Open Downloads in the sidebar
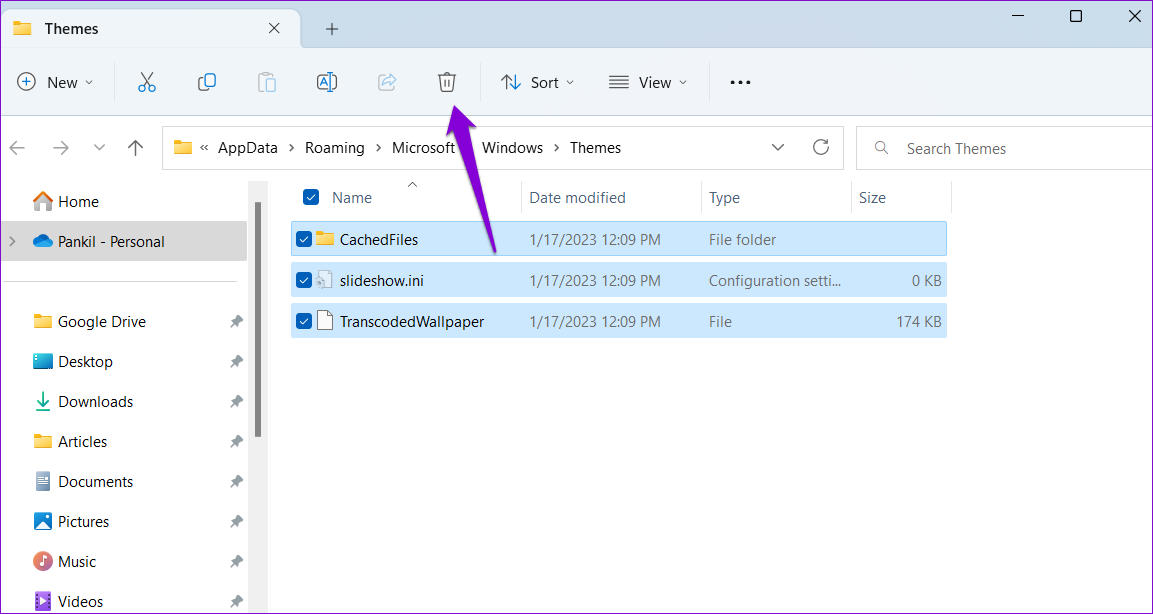Screen dimensions: 1153x614 (95, 402)
